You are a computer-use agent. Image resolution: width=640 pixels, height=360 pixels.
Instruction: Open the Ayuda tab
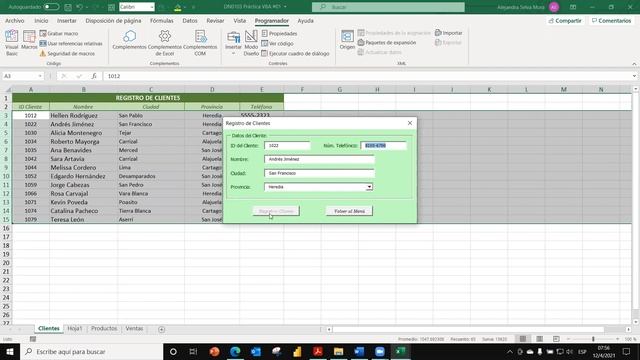click(305, 20)
